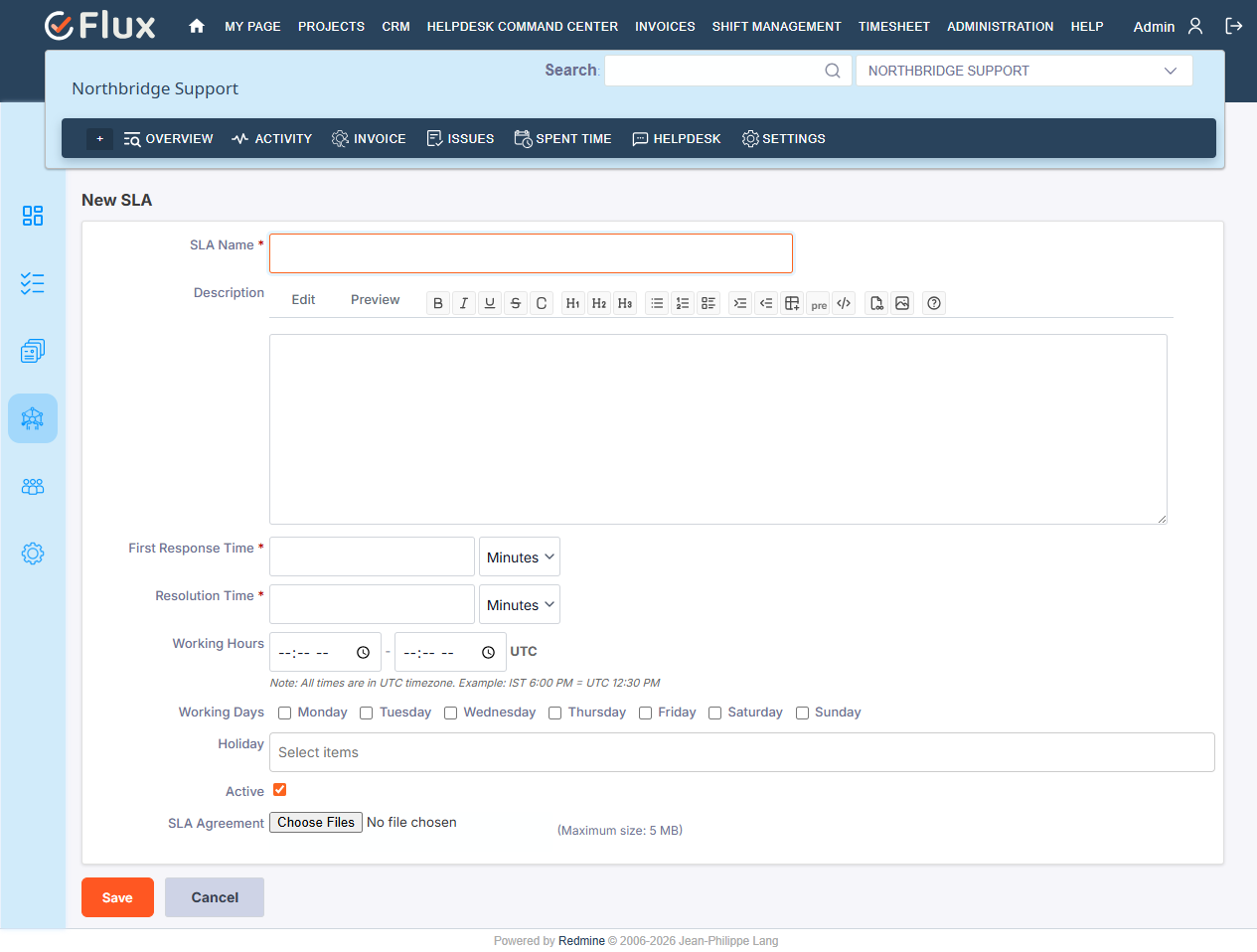Insert numbered list

click(683, 303)
